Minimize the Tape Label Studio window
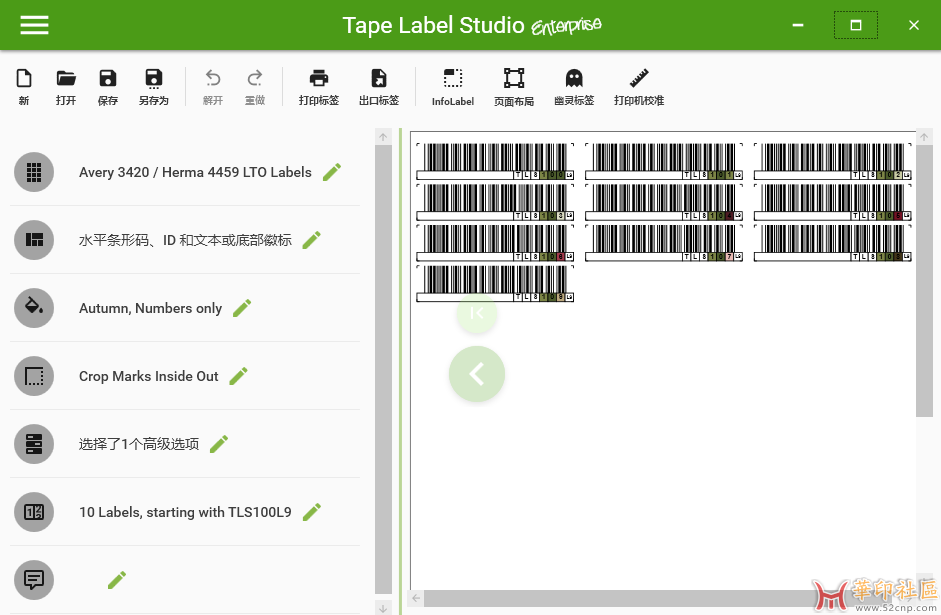Viewport: 941px width, 615px height. click(x=798, y=25)
